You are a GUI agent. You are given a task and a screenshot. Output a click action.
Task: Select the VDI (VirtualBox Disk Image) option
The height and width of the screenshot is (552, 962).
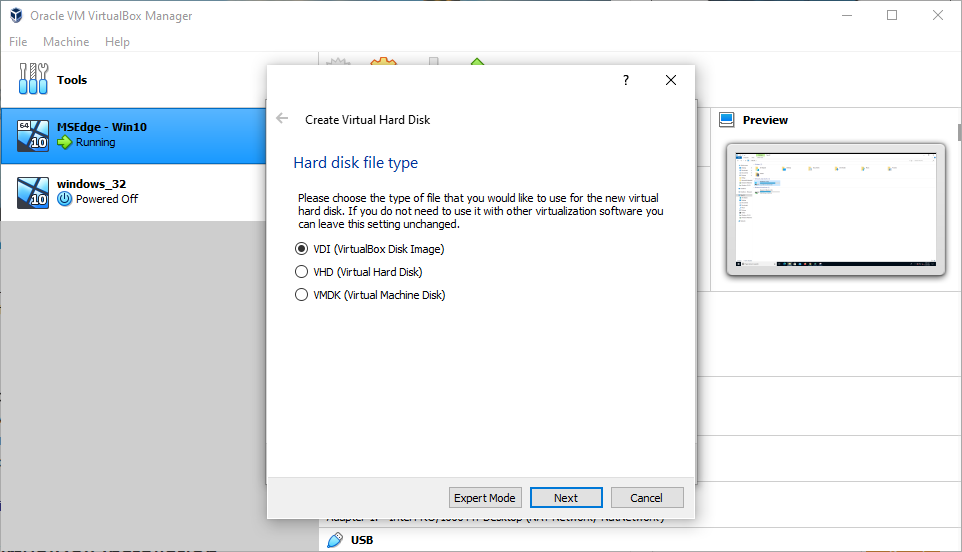pos(370,249)
